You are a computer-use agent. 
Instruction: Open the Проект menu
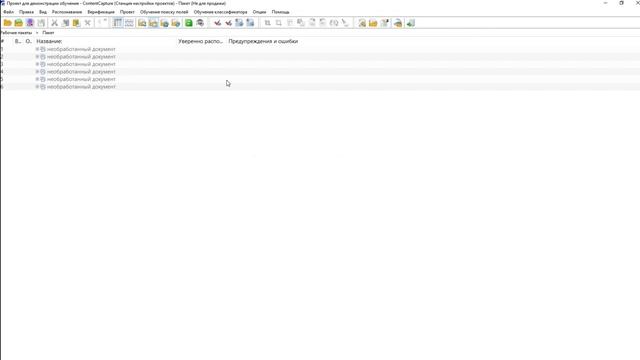127,12
